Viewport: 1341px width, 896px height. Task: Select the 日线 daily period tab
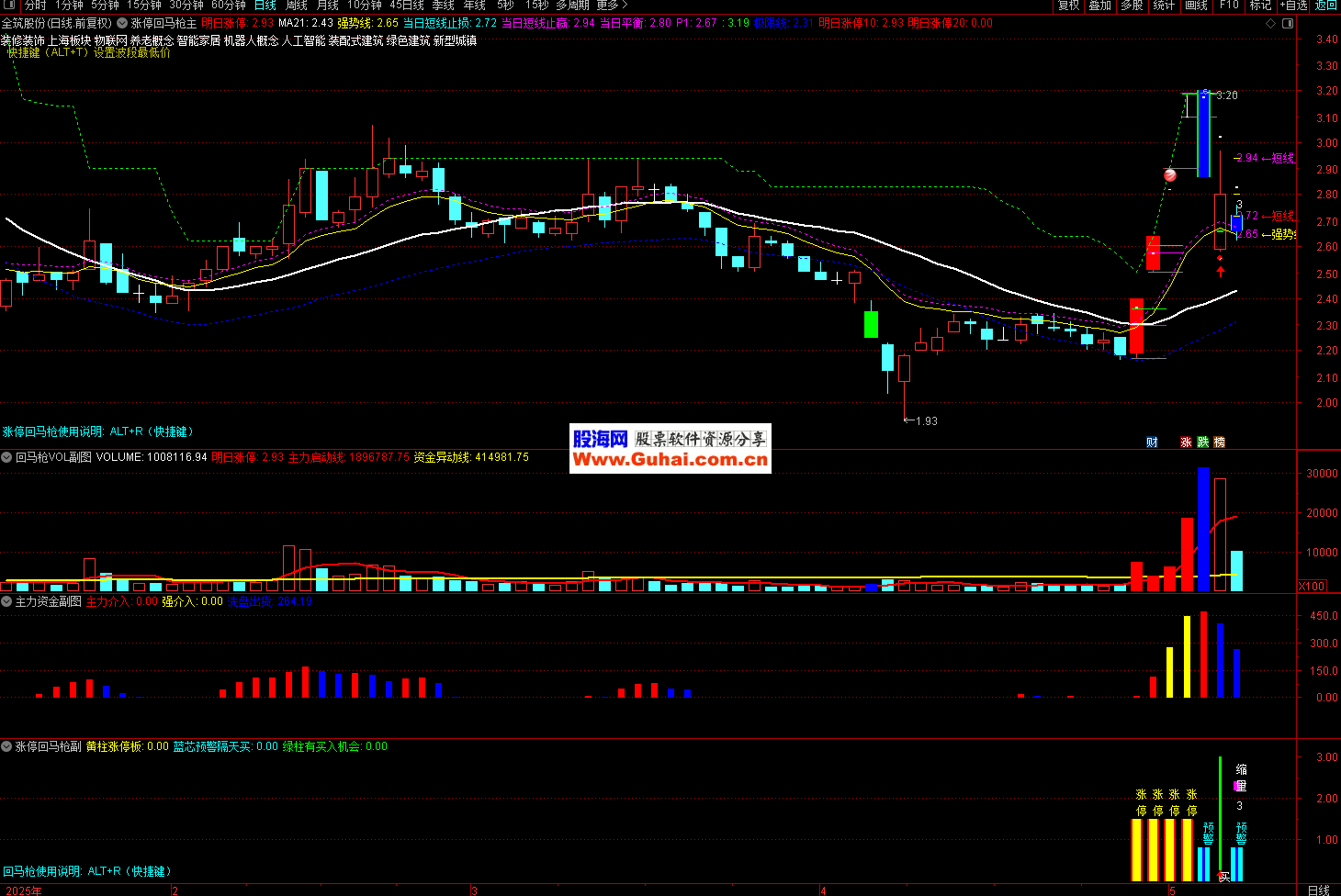pyautogui.click(x=265, y=6)
